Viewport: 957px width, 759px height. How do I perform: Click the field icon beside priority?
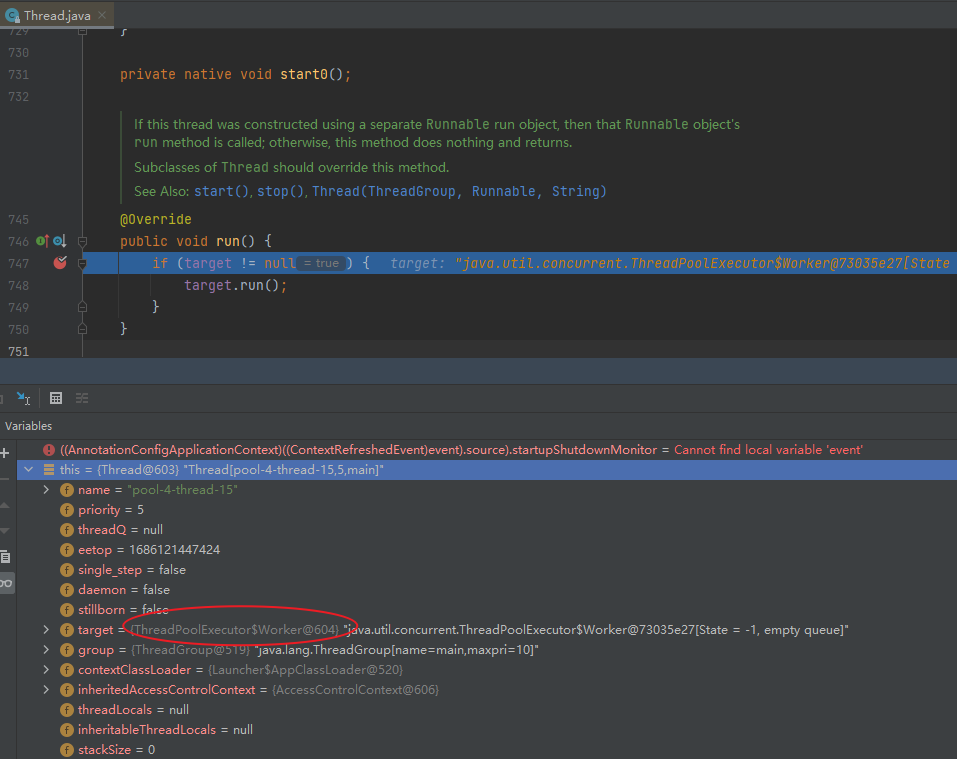[67, 510]
